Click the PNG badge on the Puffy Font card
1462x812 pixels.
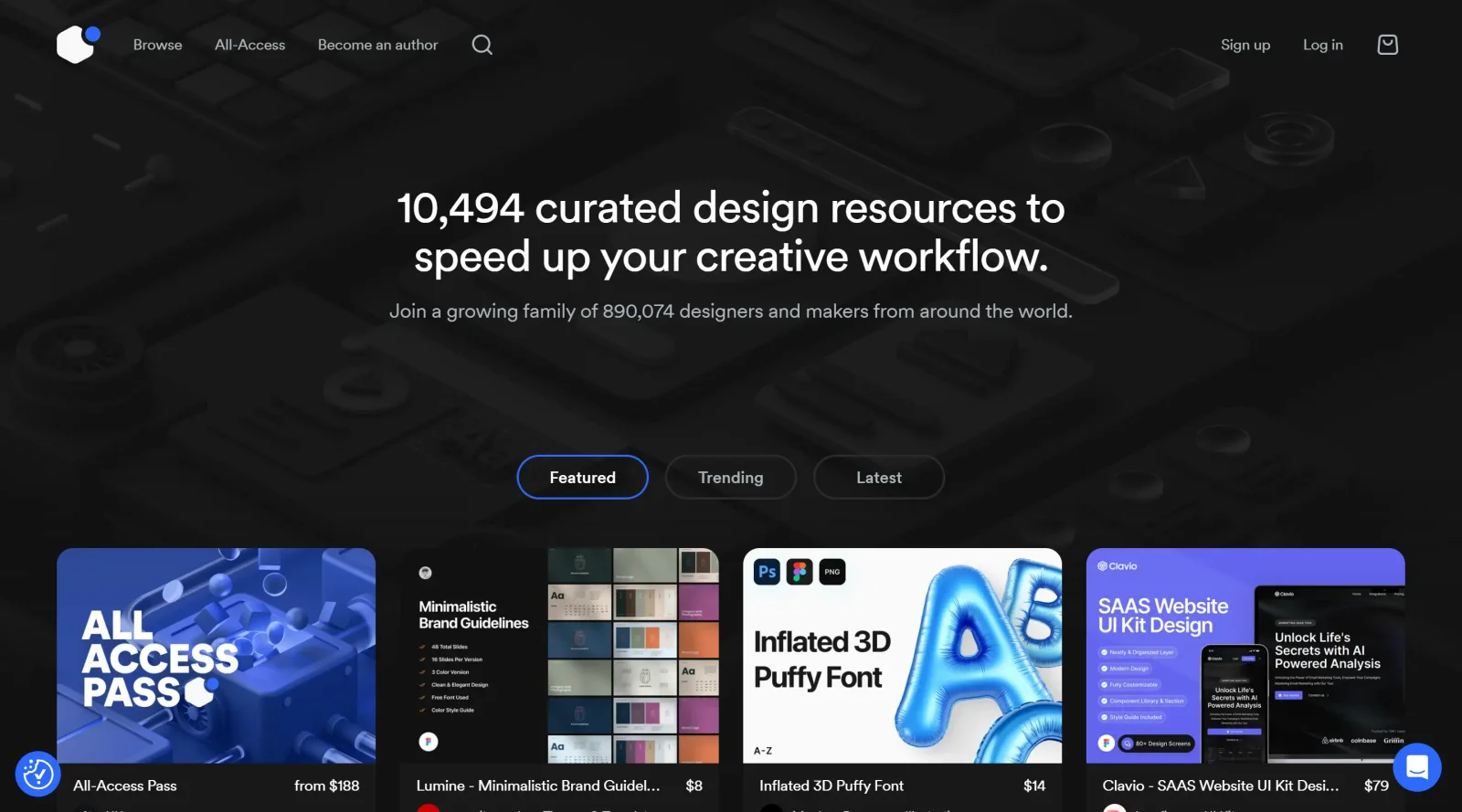pyautogui.click(x=832, y=572)
